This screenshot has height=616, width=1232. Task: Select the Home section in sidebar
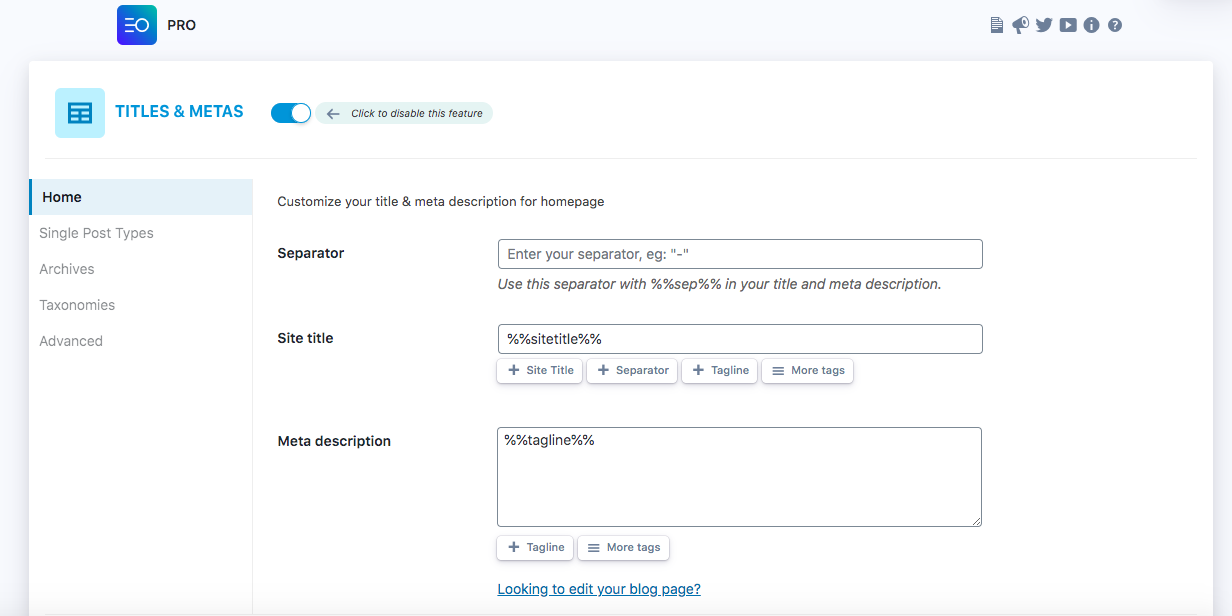(61, 196)
